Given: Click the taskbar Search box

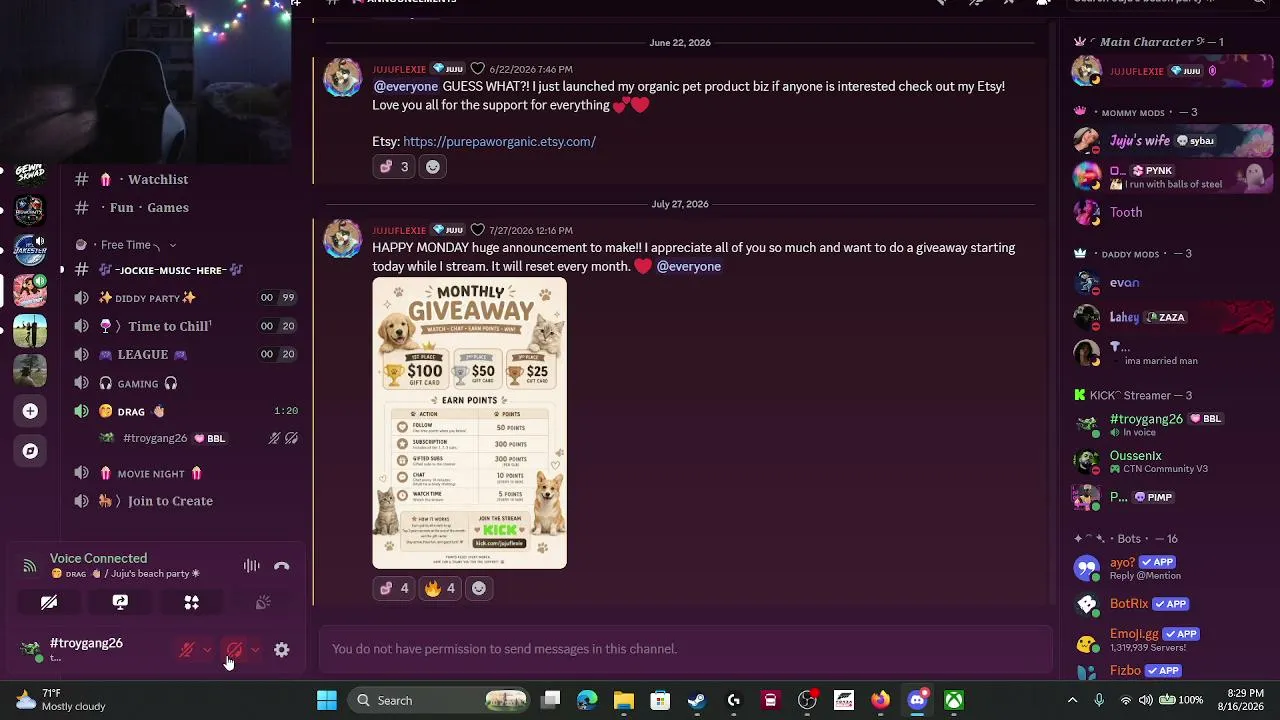Looking at the screenshot, I should (x=439, y=701).
